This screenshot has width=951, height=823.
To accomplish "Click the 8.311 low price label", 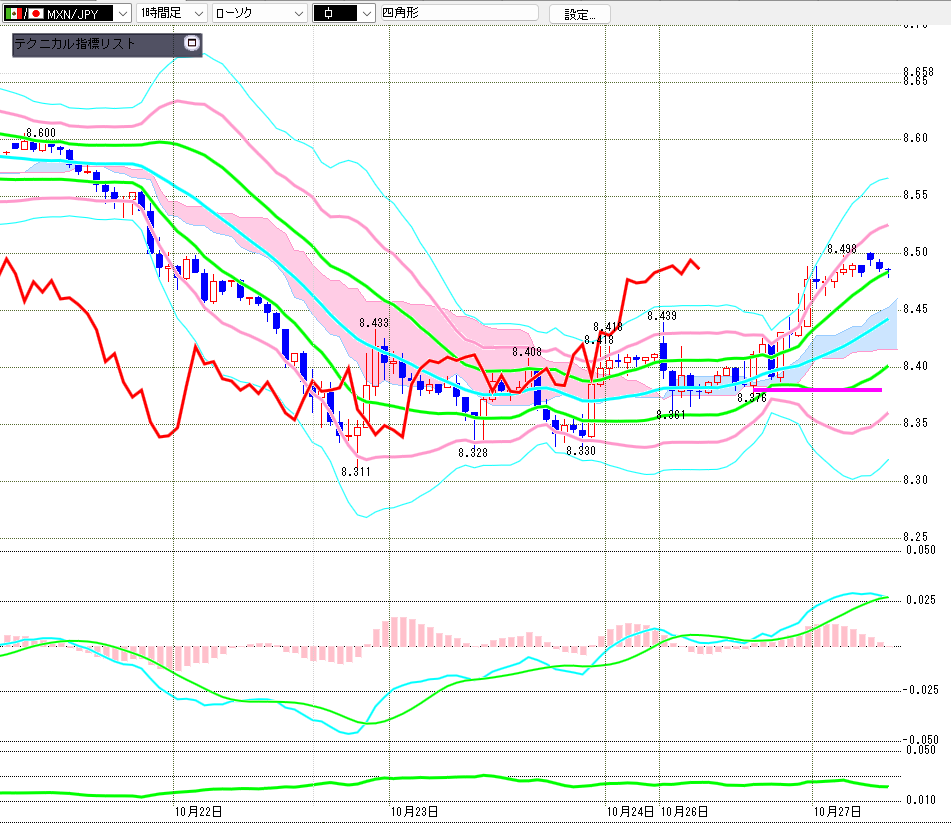I will click(x=355, y=471).
